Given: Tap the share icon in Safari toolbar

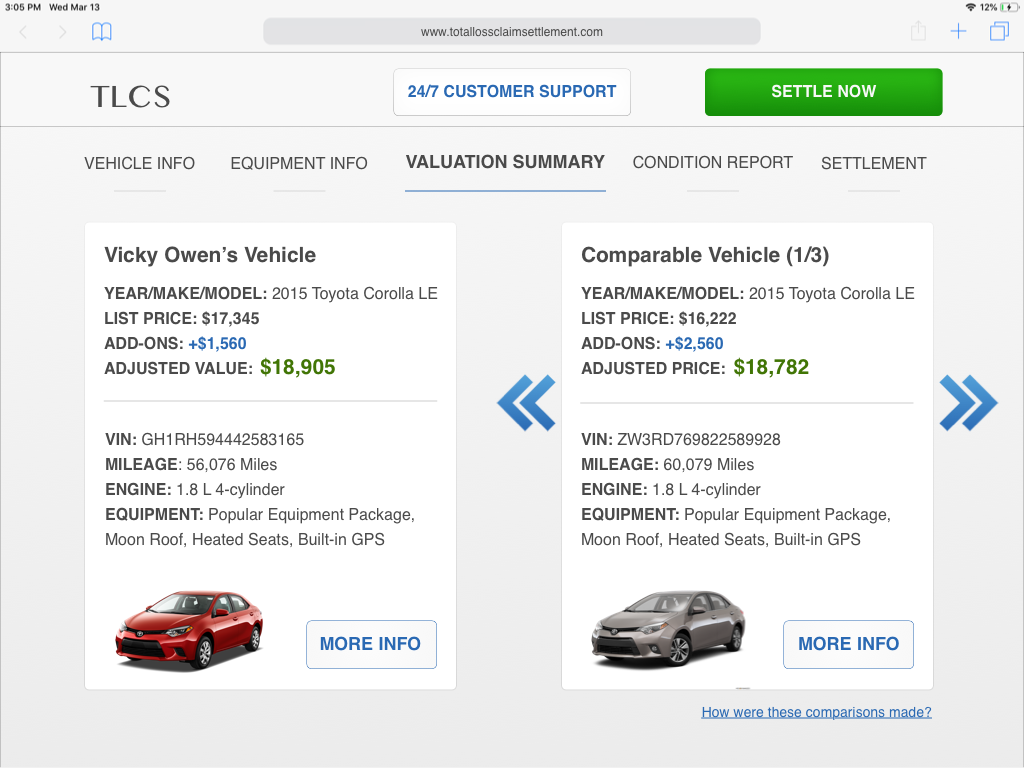Looking at the screenshot, I should (918, 31).
